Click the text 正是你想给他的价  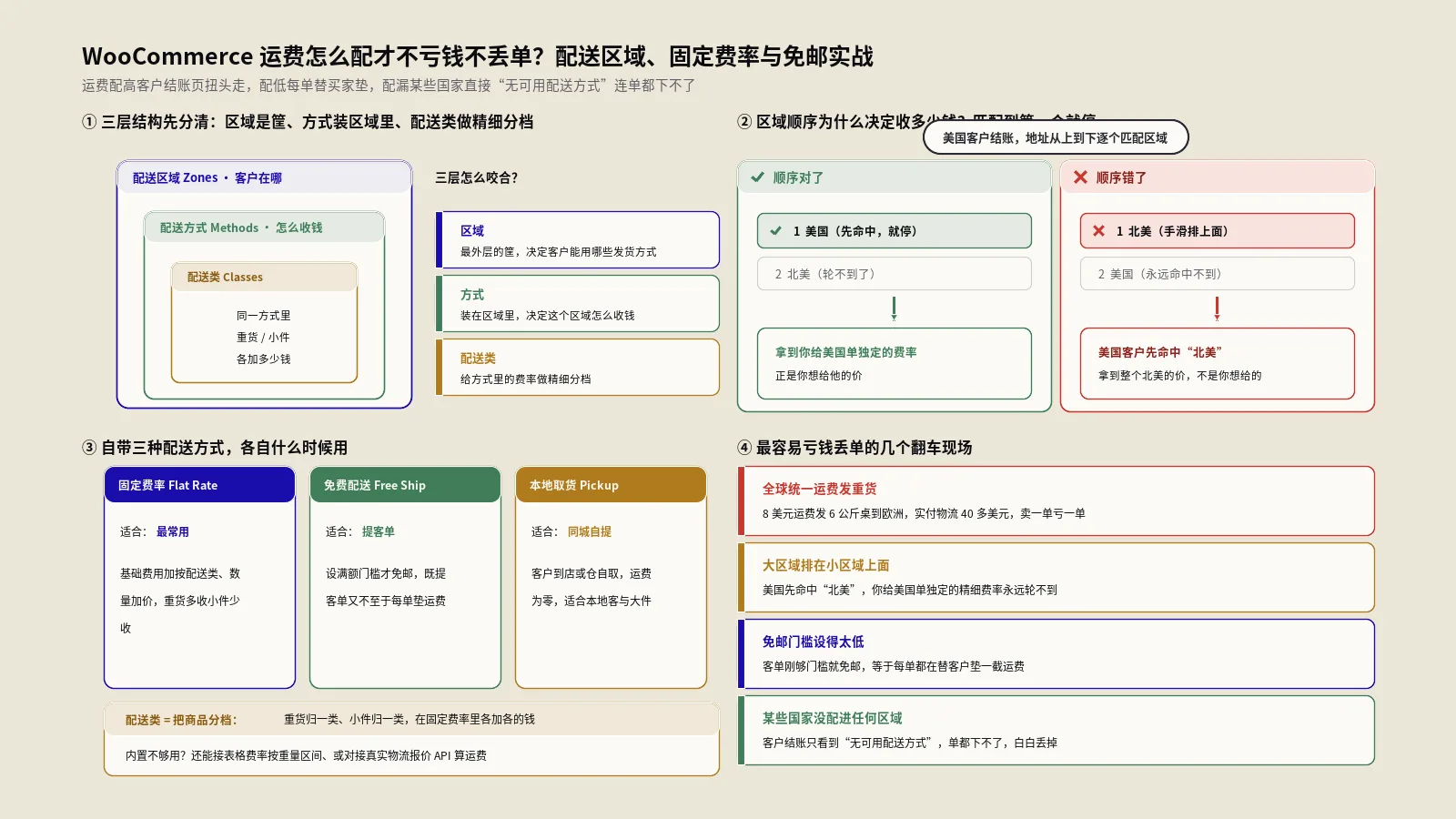coord(819,376)
